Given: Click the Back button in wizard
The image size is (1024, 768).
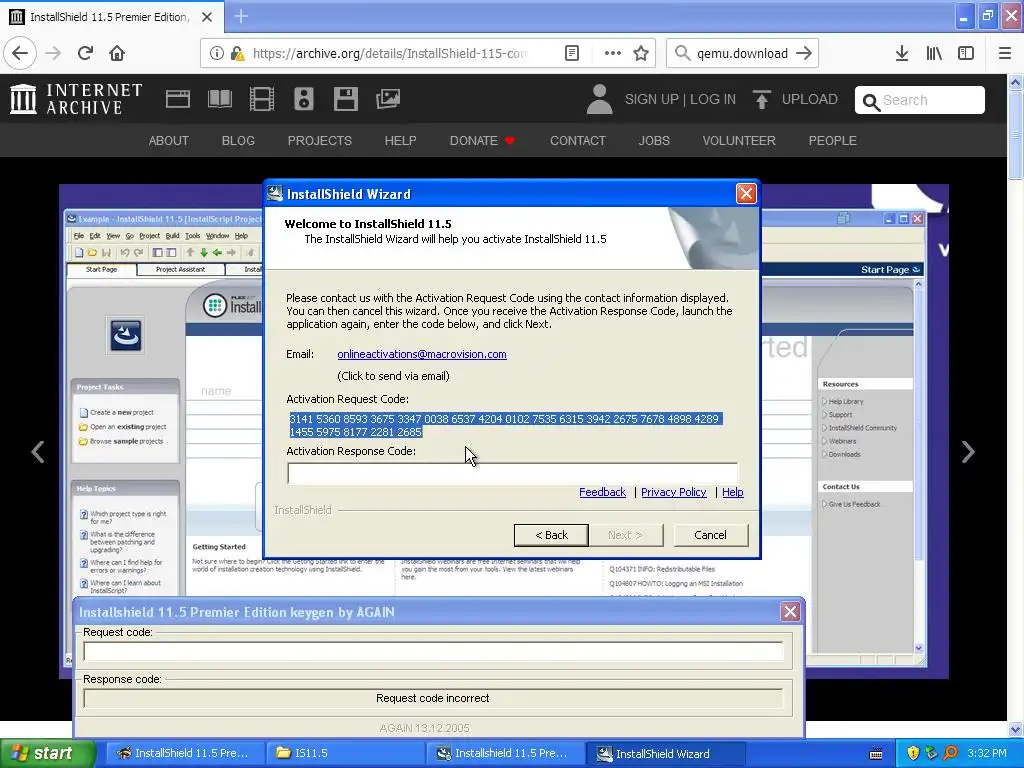Looking at the screenshot, I should coord(551,535).
